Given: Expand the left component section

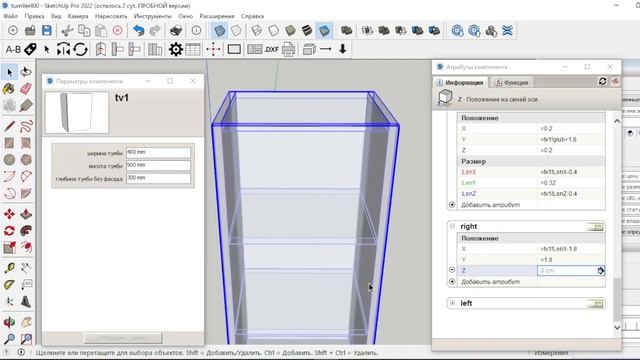Looking at the screenshot, I should (x=452, y=303).
